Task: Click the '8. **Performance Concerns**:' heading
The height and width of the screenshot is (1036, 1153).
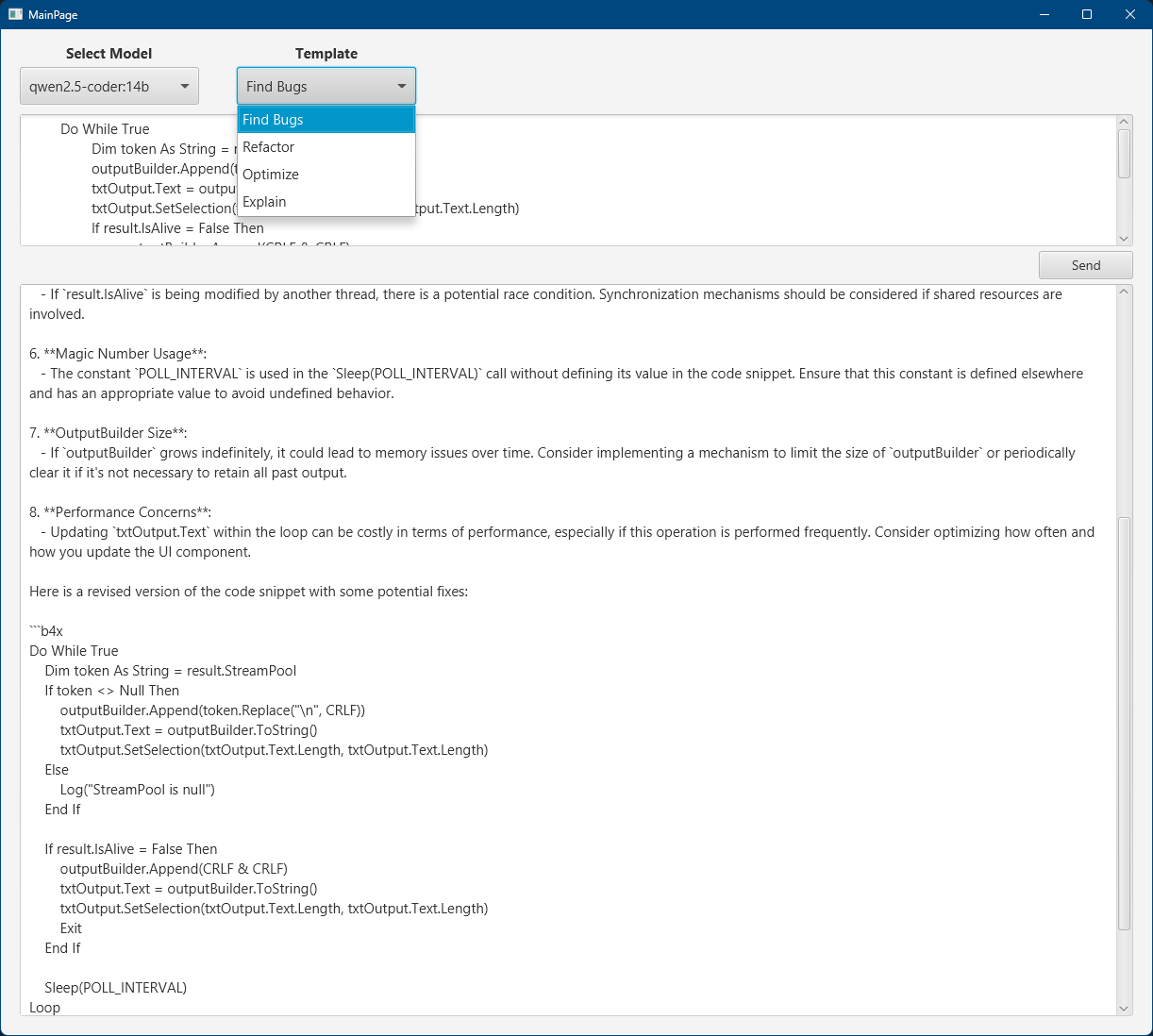Action: coord(121,512)
